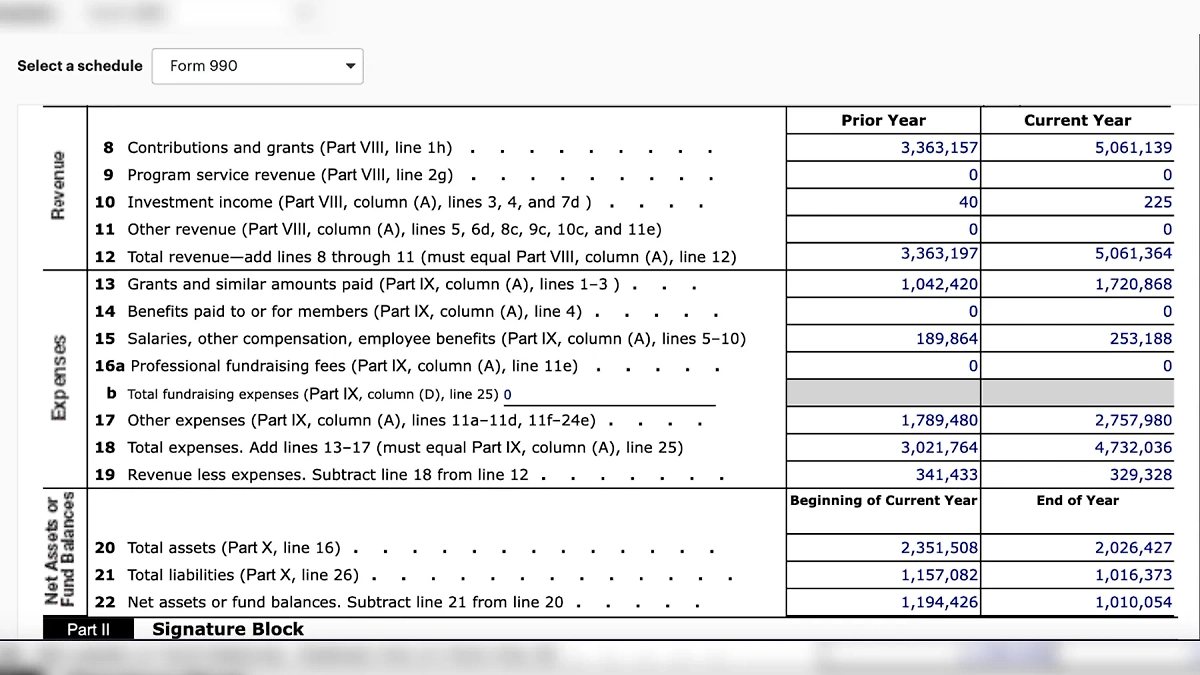The height and width of the screenshot is (675, 1200).
Task: Click prior year other expenses 1,789,480
Action: pyautogui.click(x=939, y=421)
